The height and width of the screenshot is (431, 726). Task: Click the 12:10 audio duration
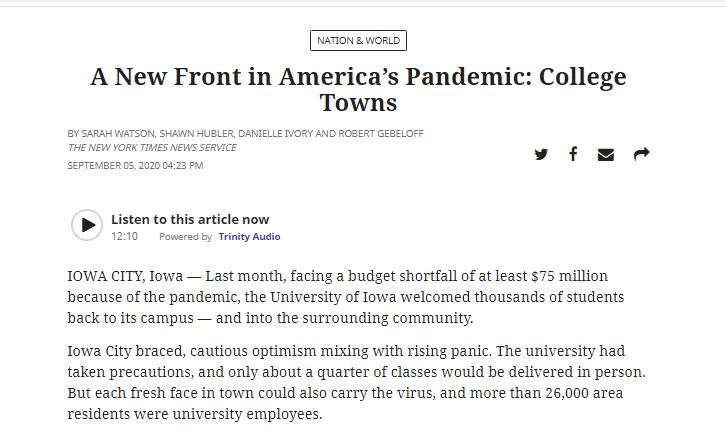click(x=124, y=237)
